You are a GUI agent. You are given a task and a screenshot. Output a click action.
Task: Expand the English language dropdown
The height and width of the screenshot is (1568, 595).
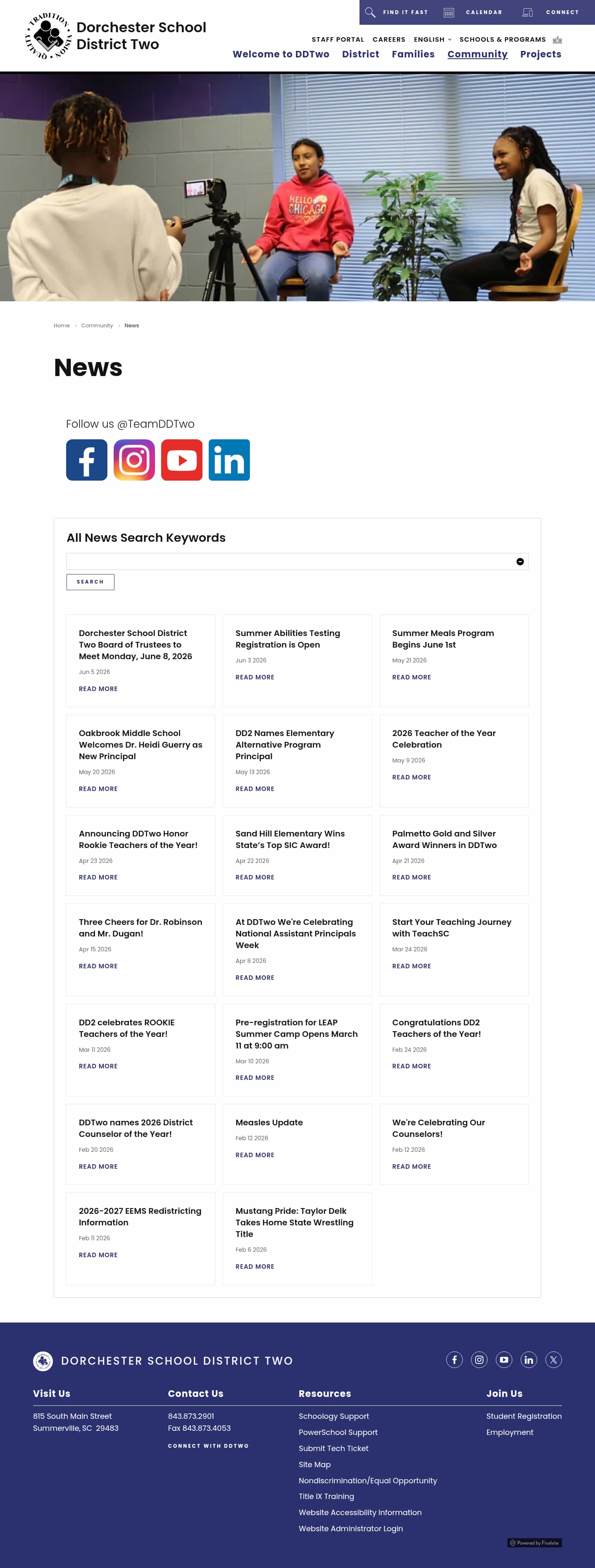pyautogui.click(x=433, y=40)
